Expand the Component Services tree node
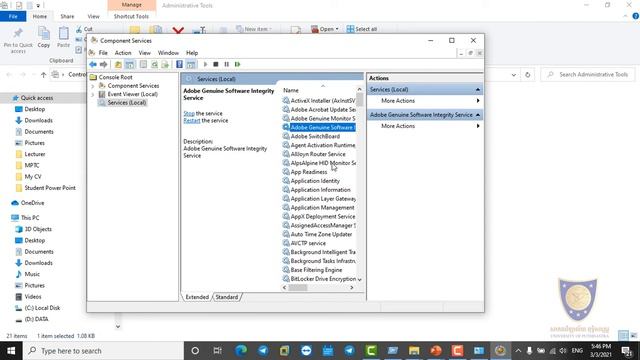The width and height of the screenshot is (640, 360). point(93,86)
